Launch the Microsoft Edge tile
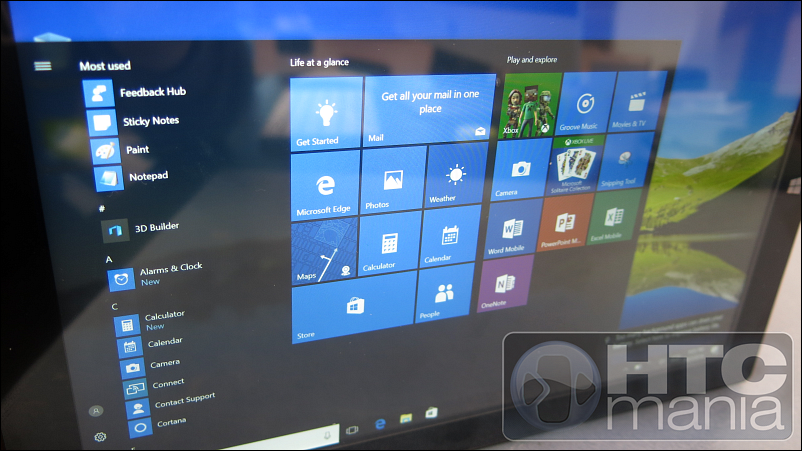The height and width of the screenshot is (451, 802). click(x=325, y=186)
